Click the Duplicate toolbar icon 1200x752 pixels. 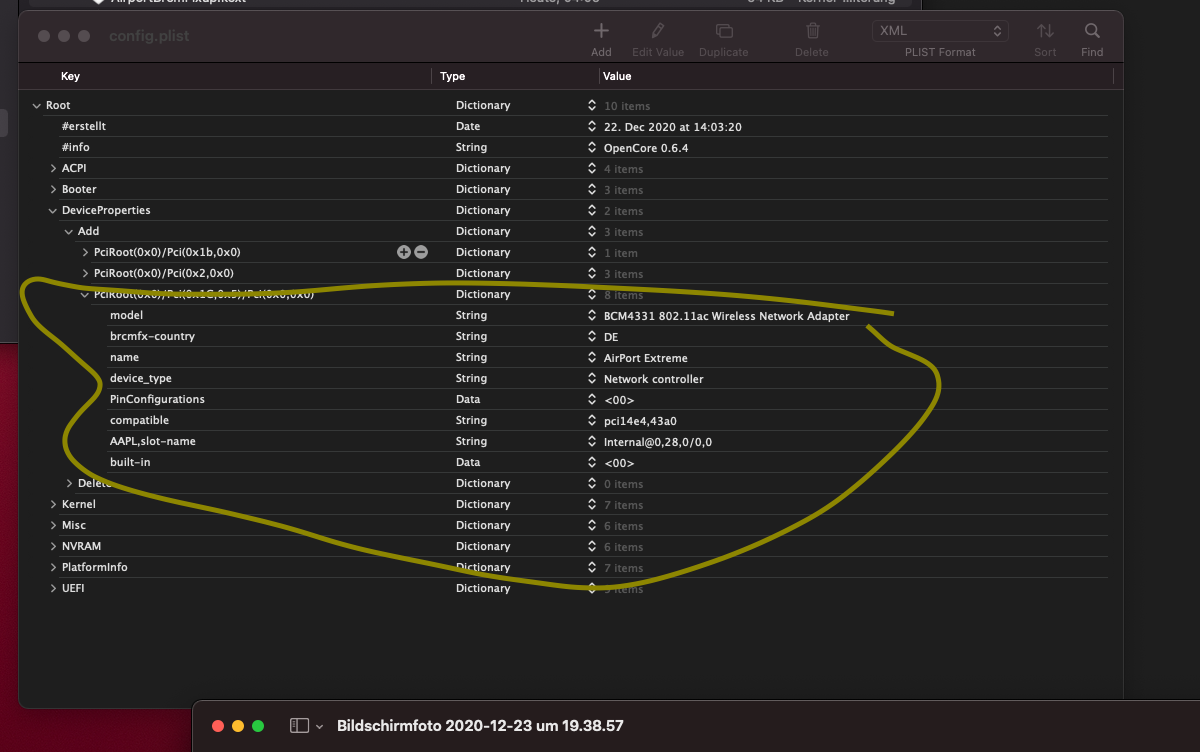click(x=724, y=31)
